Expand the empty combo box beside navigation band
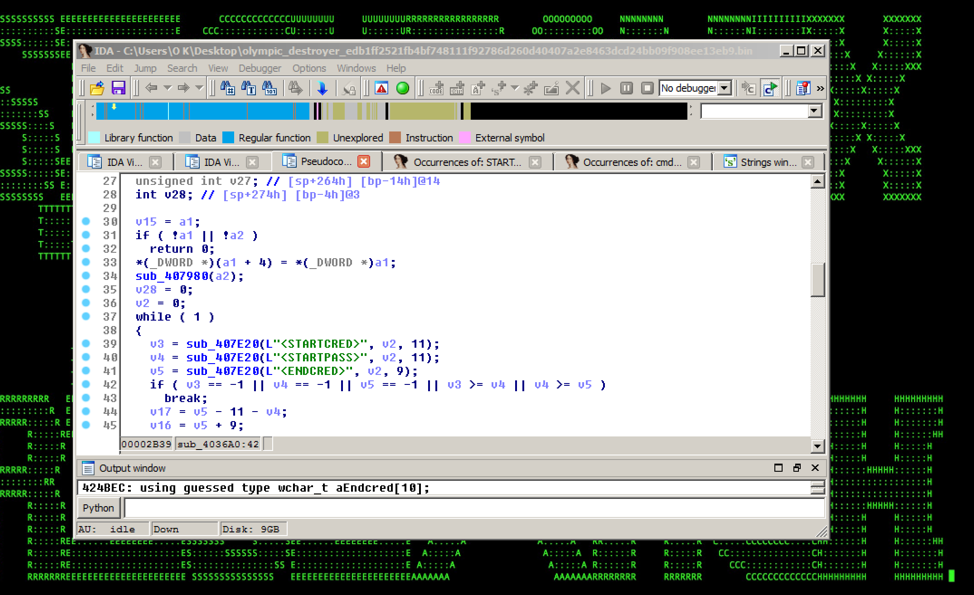Image resolution: width=974 pixels, height=595 pixels. 814,112
